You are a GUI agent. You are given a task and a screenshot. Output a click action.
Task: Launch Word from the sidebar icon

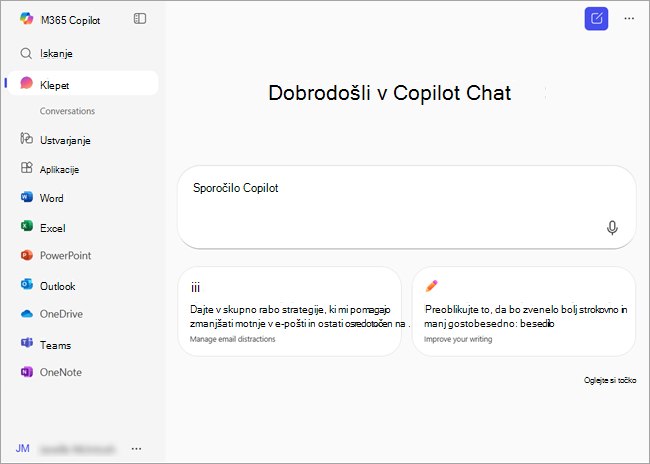(x=27, y=197)
